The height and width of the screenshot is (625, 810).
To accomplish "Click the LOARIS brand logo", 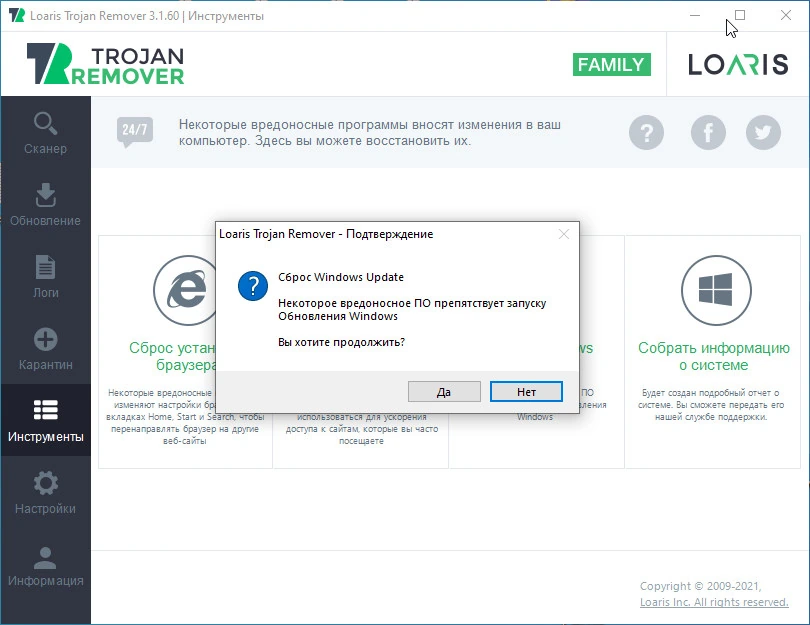I will coord(738,65).
